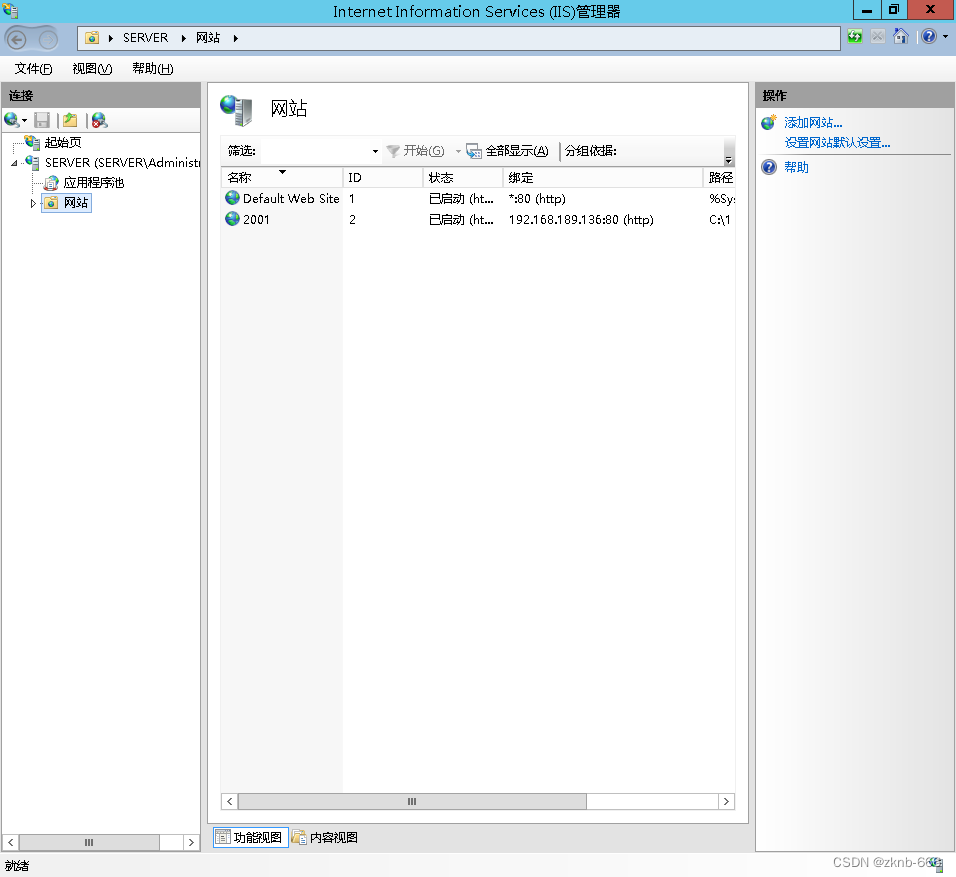
Task: Sort by the ID column header
Action: tap(383, 177)
